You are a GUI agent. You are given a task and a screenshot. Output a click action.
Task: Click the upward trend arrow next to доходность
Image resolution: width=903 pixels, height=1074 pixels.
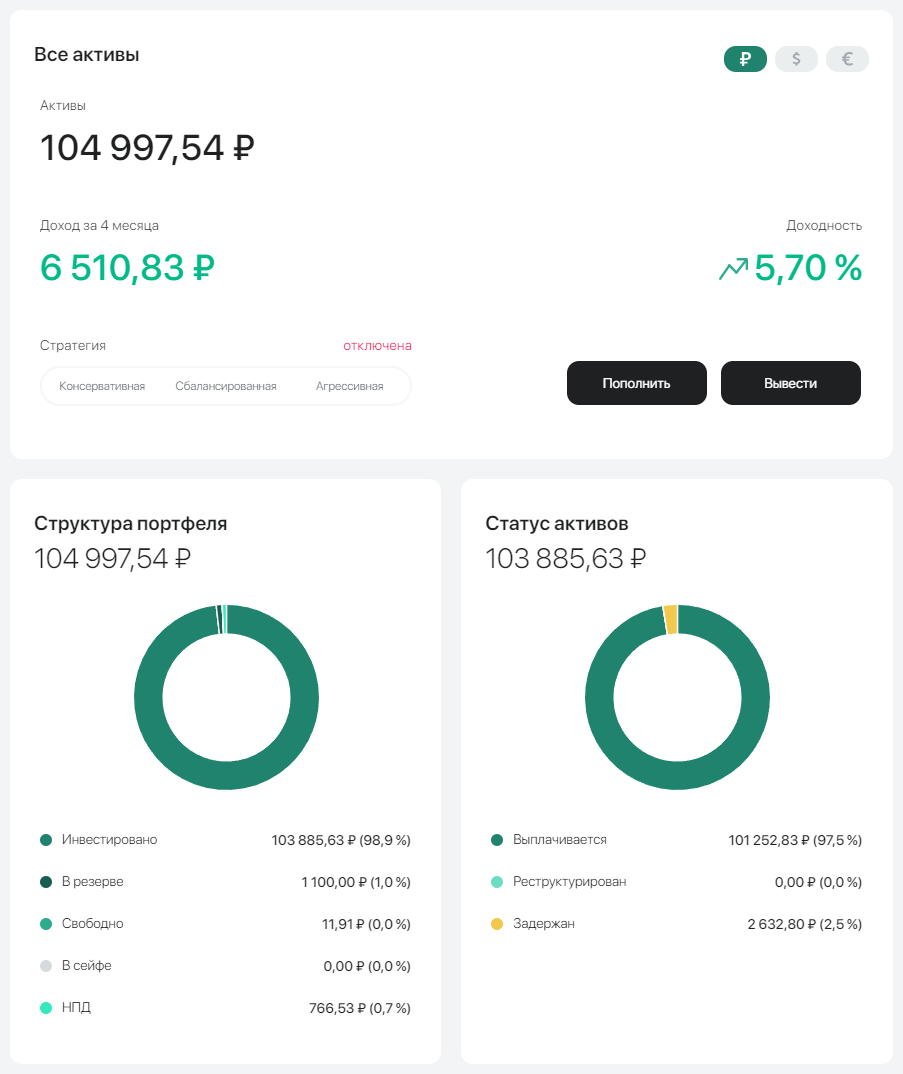click(735, 267)
